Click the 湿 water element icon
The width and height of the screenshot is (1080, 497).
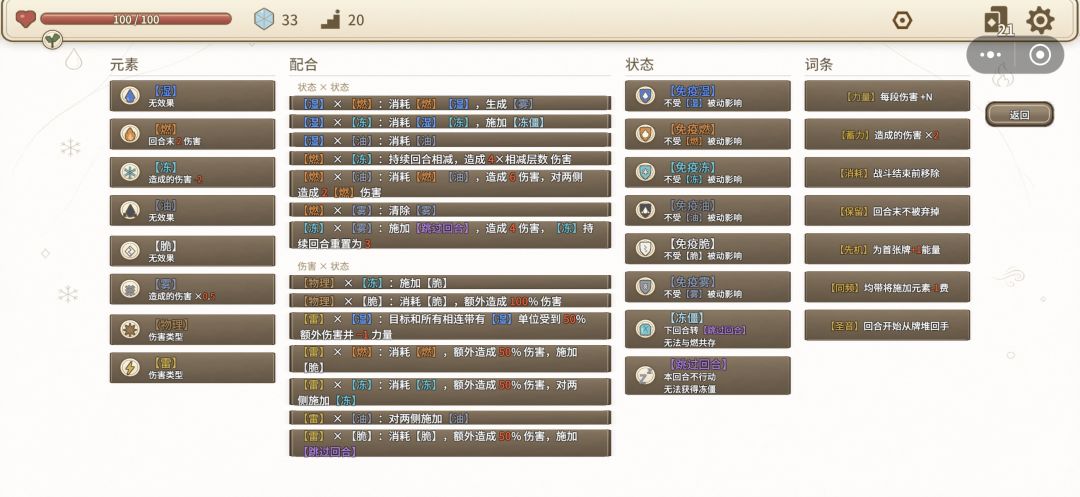point(129,96)
